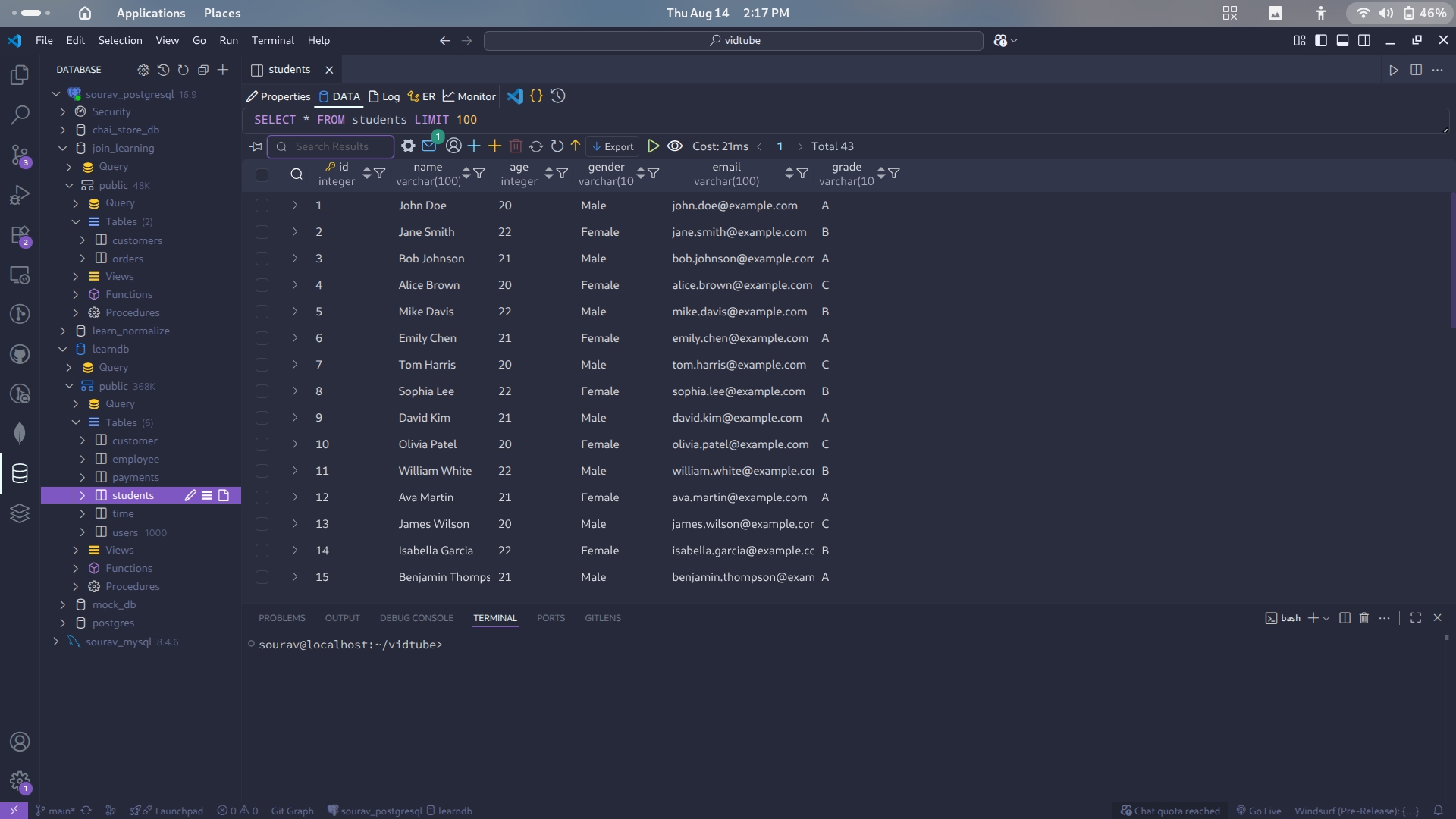Run the query with play icon

tap(653, 146)
